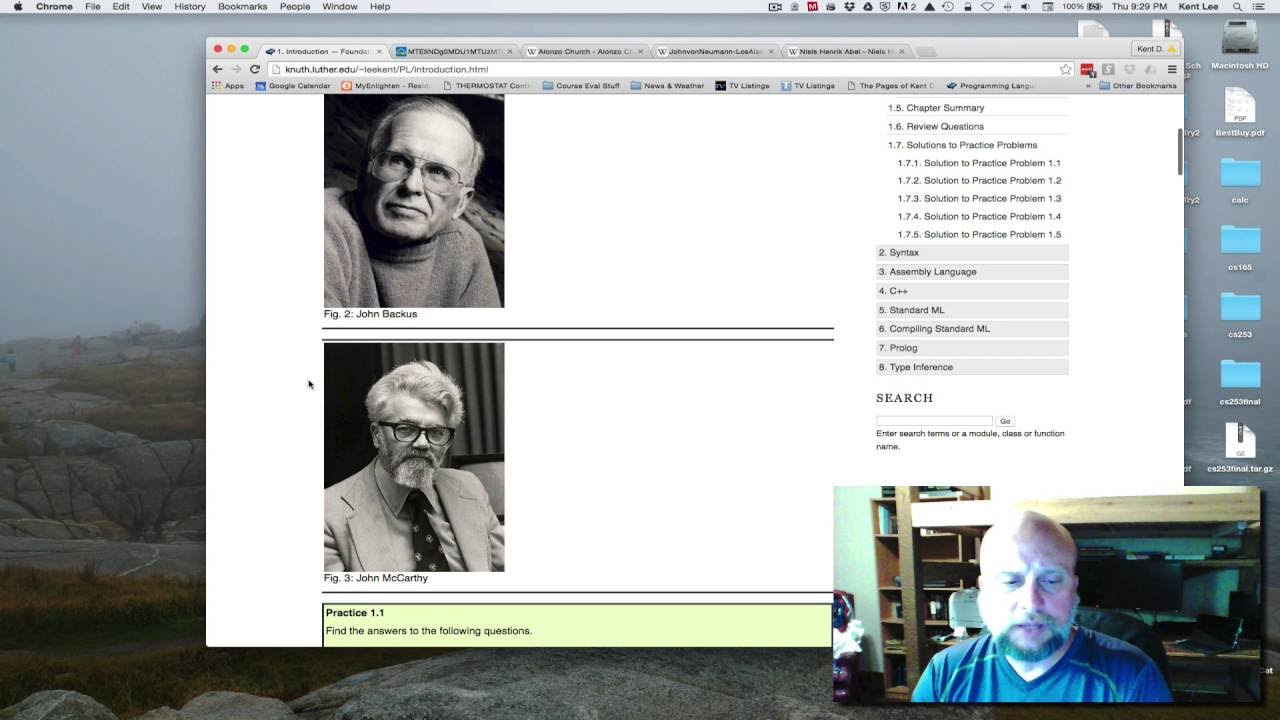This screenshot has width=1280, height=720.
Task: Open The Pages of Kent bookmark
Action: pos(890,86)
